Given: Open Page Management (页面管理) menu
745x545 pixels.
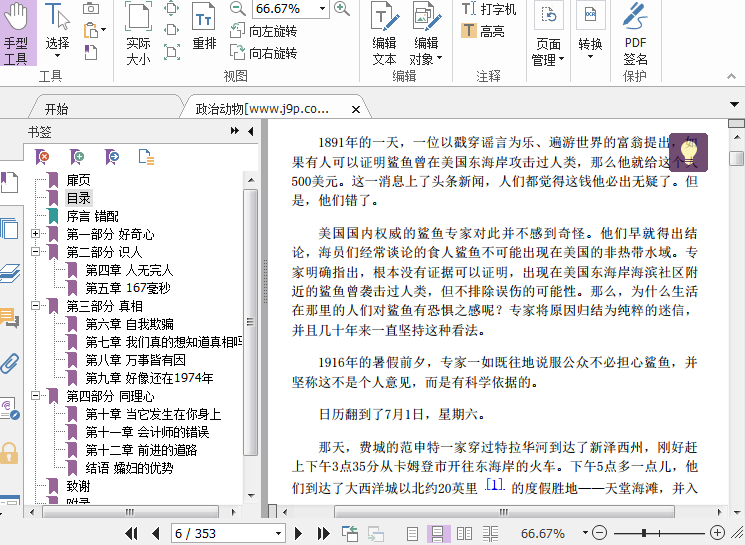Looking at the screenshot, I should (x=548, y=34).
